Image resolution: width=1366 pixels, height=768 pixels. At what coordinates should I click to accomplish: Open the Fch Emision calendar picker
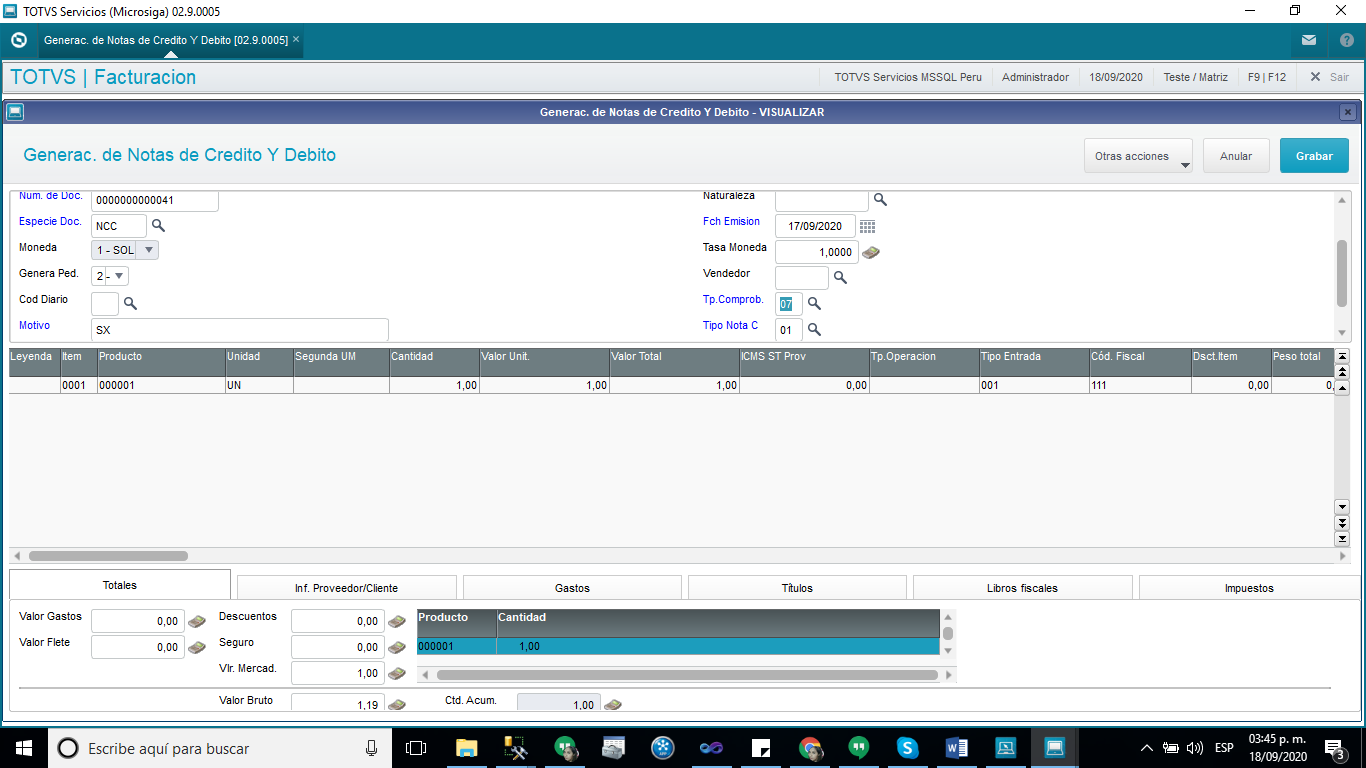coord(867,226)
